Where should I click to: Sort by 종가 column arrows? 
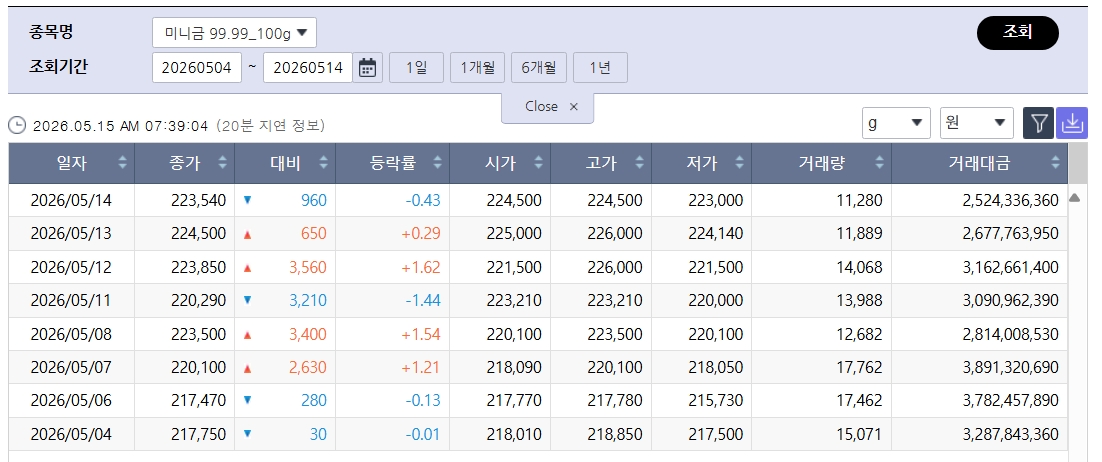223,163
